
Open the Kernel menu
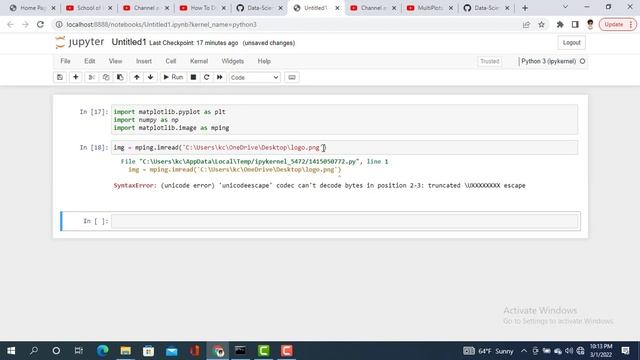(x=199, y=61)
